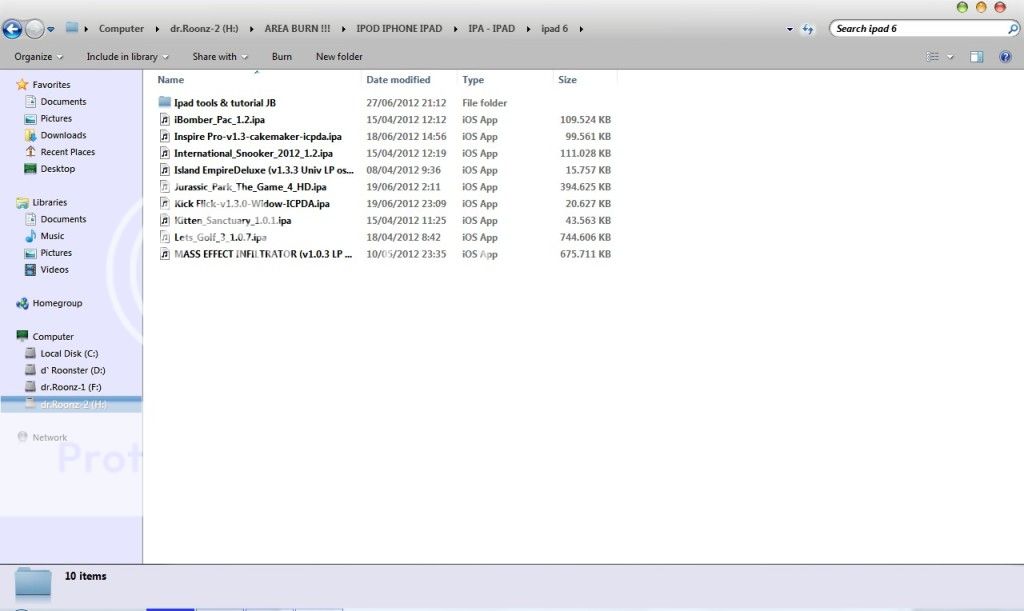Select IPOD IPHONE IPAD breadcrumb segment
The width and height of the screenshot is (1024, 611).
click(399, 29)
